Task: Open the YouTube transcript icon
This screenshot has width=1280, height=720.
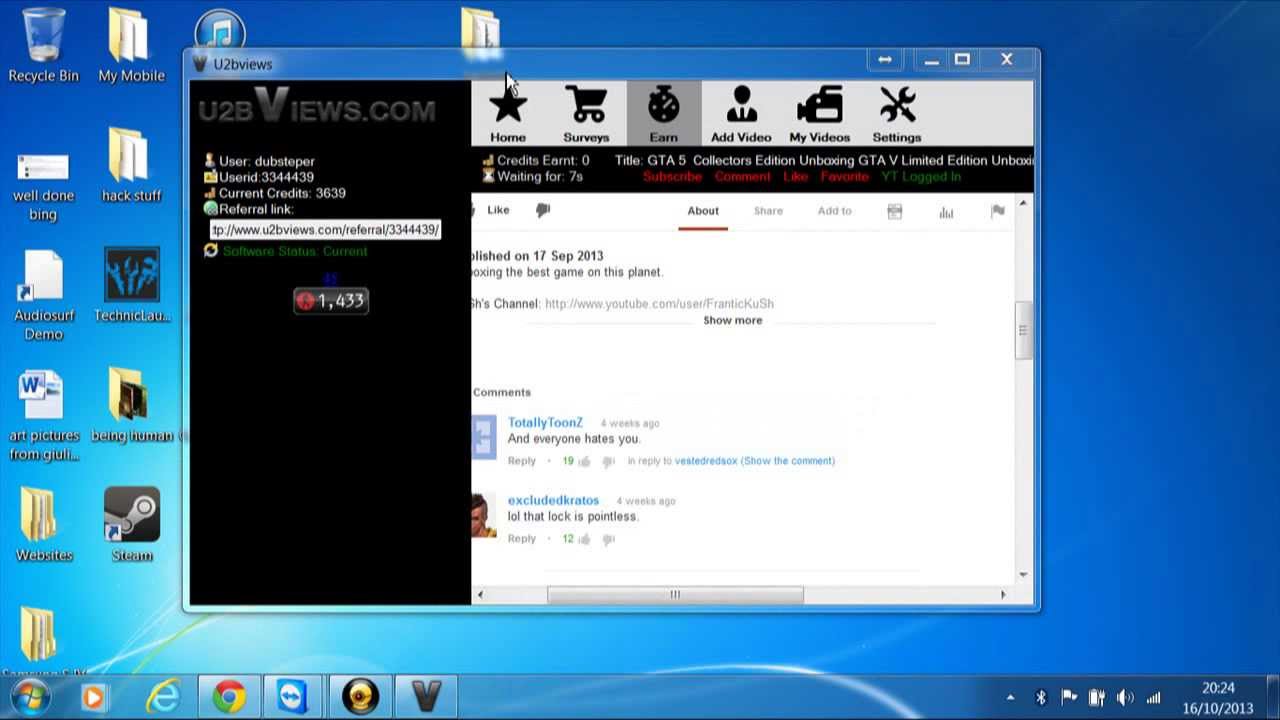Action: click(x=895, y=211)
